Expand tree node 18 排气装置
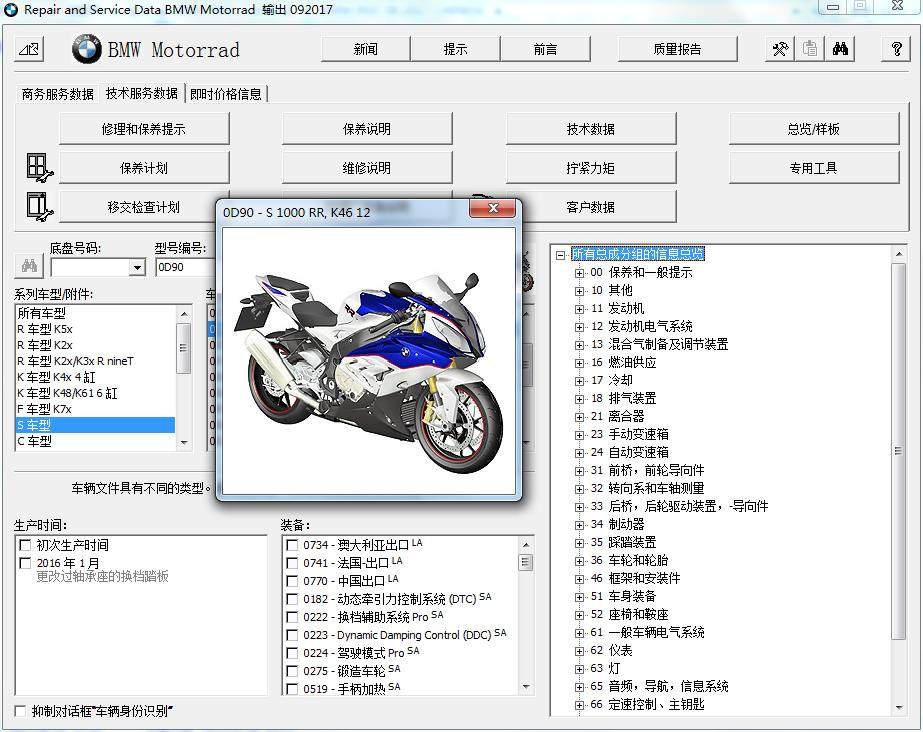The width and height of the screenshot is (923, 732). pyautogui.click(x=579, y=399)
